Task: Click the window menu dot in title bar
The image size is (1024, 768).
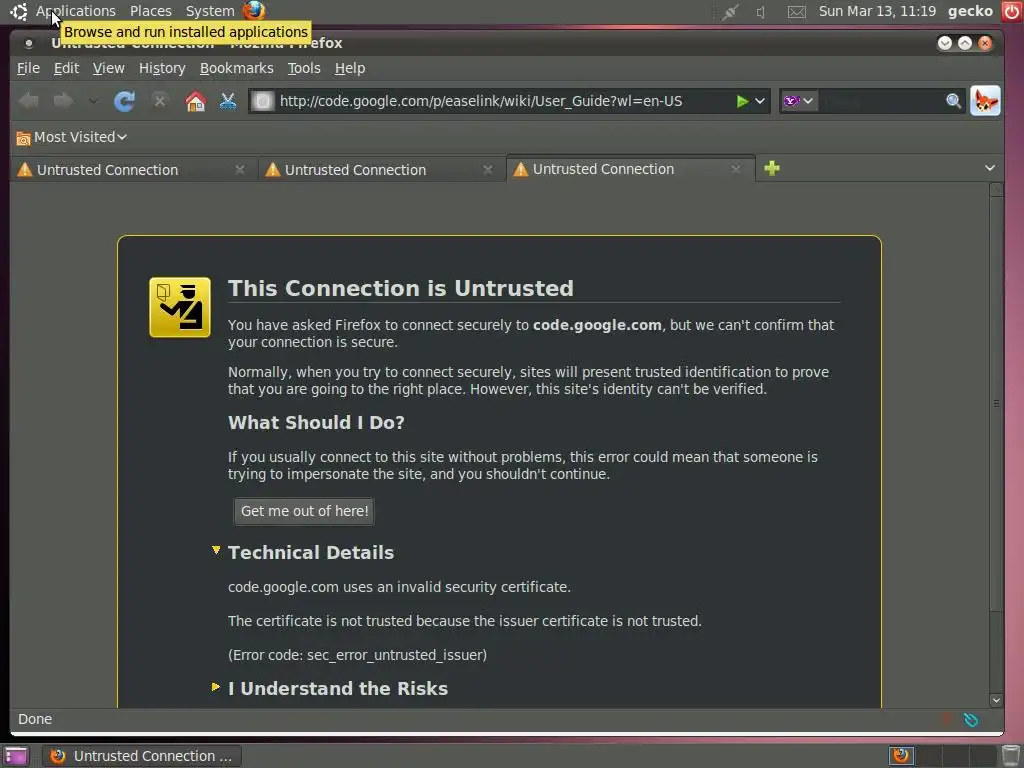Action: [x=28, y=43]
